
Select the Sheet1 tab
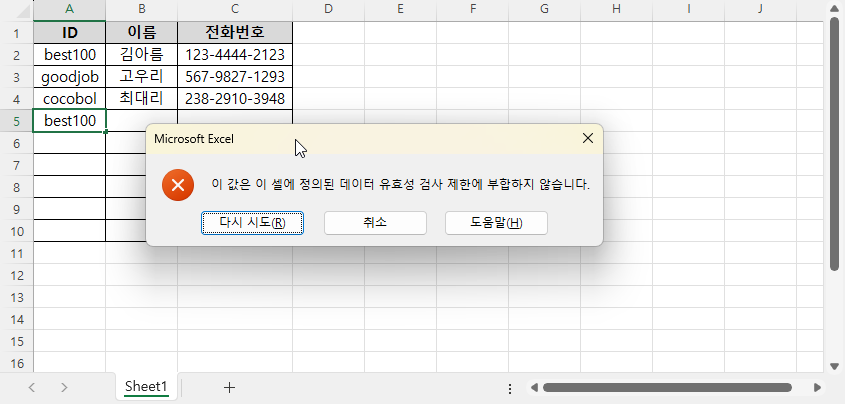146,386
